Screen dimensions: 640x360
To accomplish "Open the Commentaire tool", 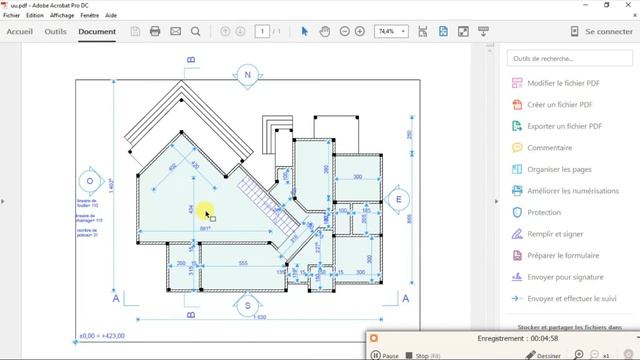I will (542, 148).
